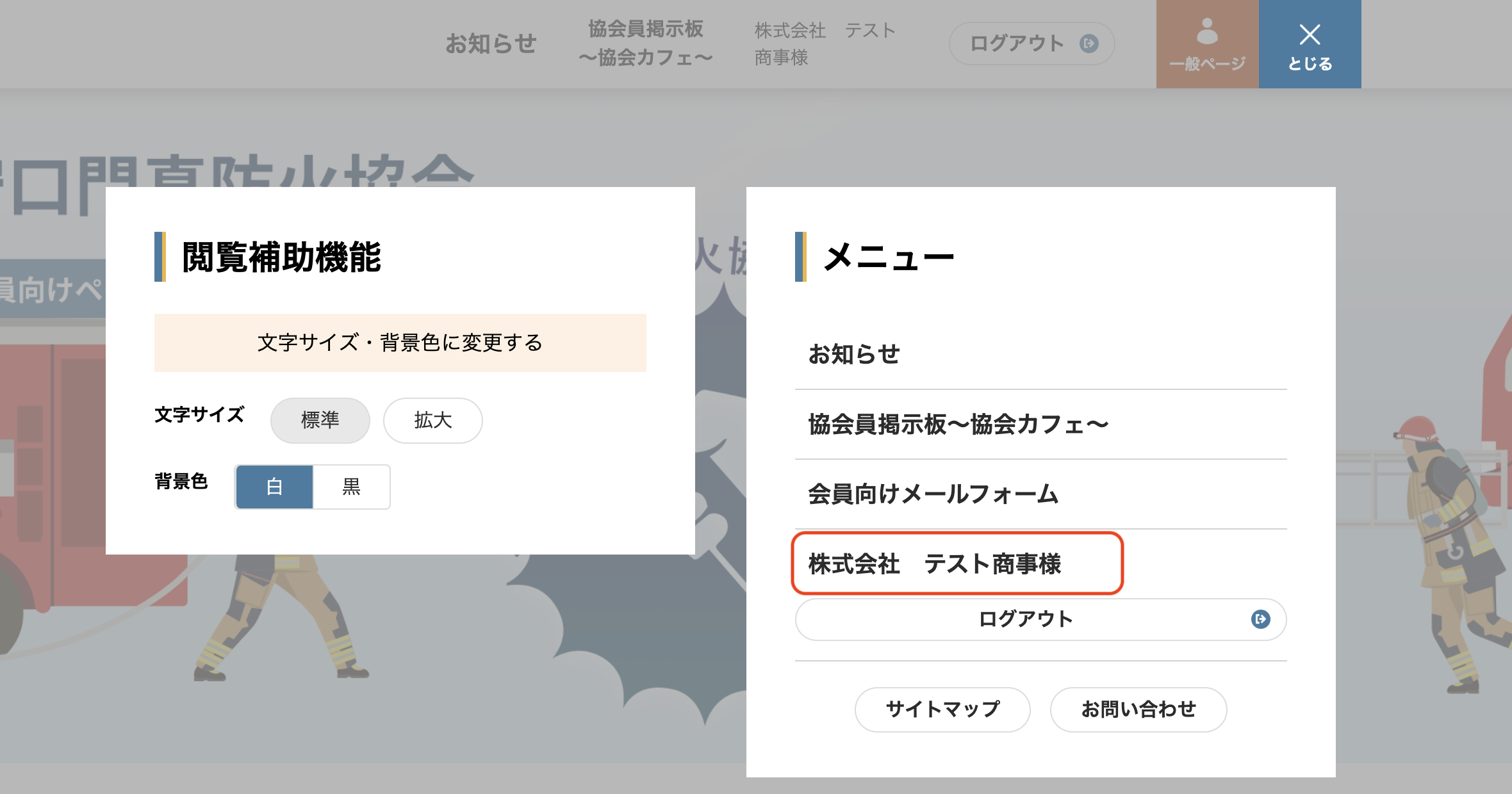Click the X close icon labeled とじる
Viewport: 1512px width, 794px height.
pos(1310,33)
